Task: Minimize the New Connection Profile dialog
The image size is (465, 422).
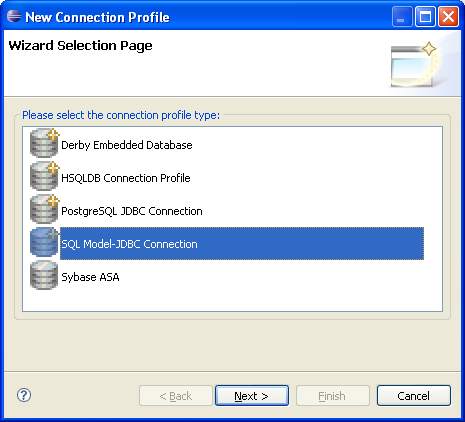Action: 402,16
